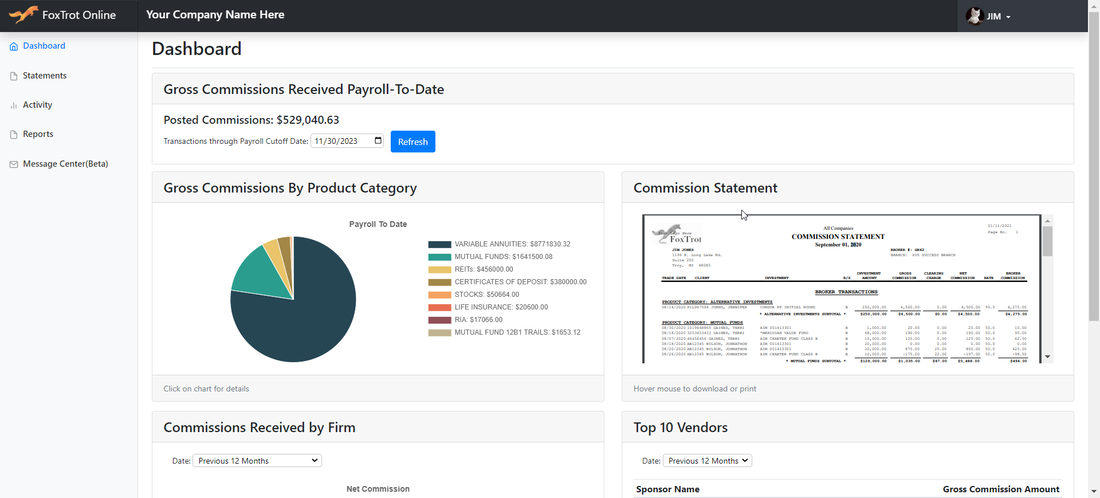1100x498 pixels.
Task: Click the blue Refresh button
Action: 413,142
